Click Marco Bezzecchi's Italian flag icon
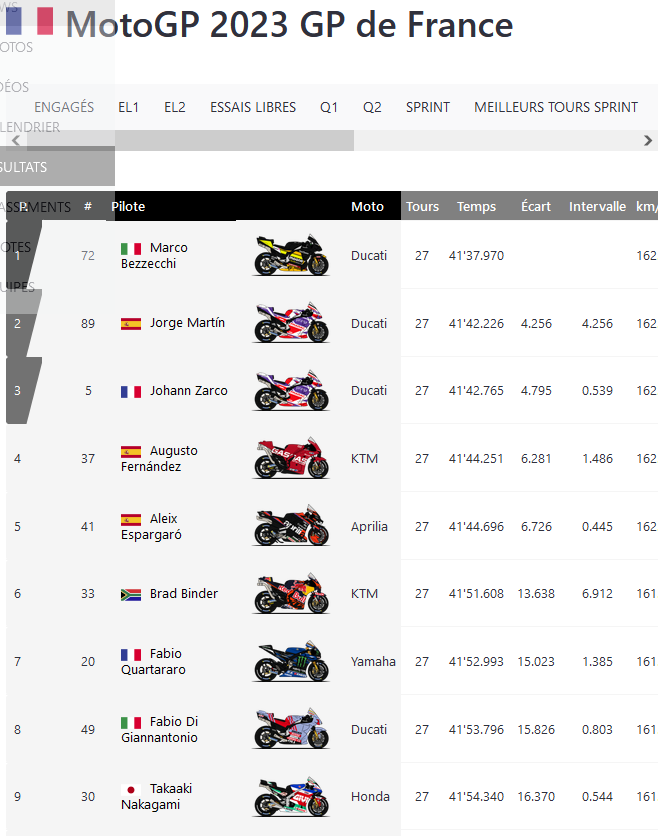665x836 pixels. tap(131, 248)
